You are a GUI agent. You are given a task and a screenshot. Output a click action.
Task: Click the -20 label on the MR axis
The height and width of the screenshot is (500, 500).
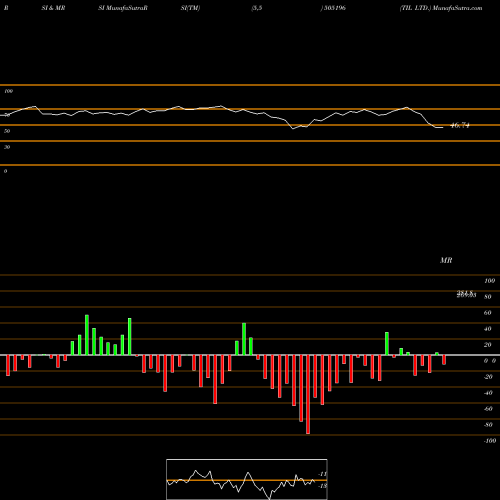pos(488,377)
